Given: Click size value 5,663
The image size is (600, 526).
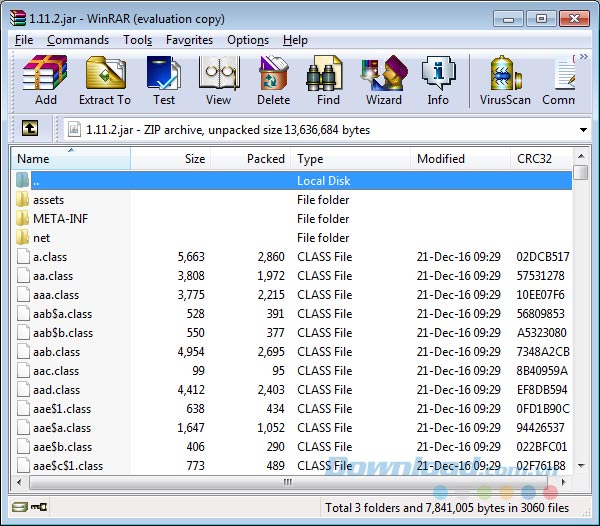Looking at the screenshot, I should pyautogui.click(x=191, y=257).
